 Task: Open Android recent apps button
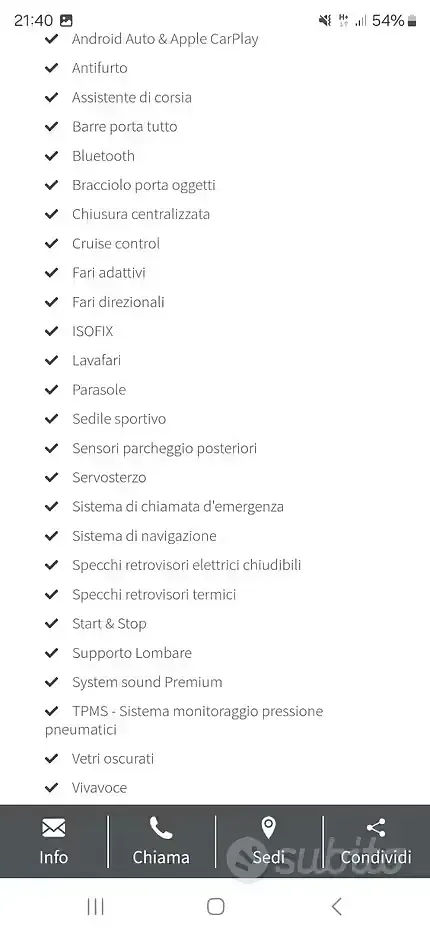tap(95, 906)
